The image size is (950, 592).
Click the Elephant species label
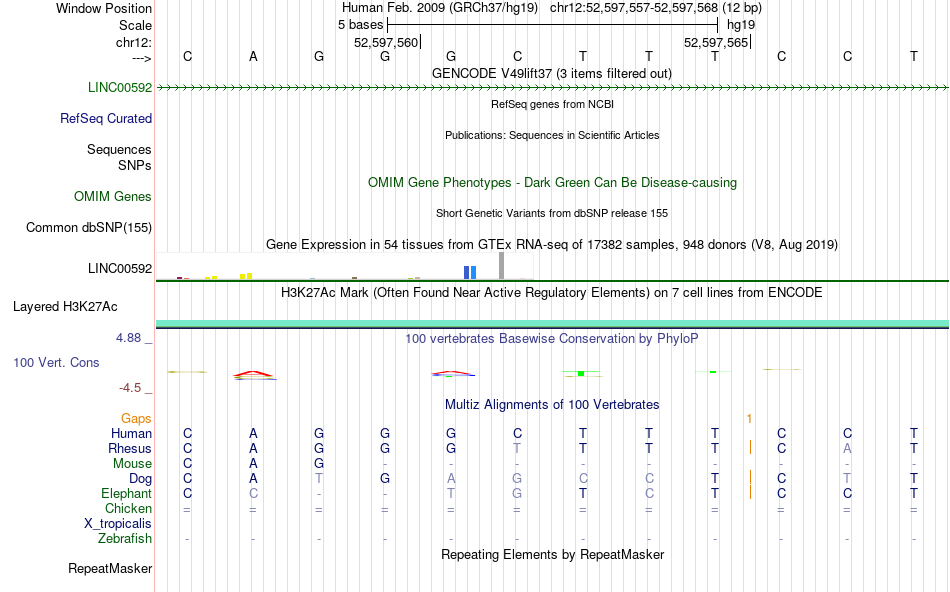(x=126, y=493)
